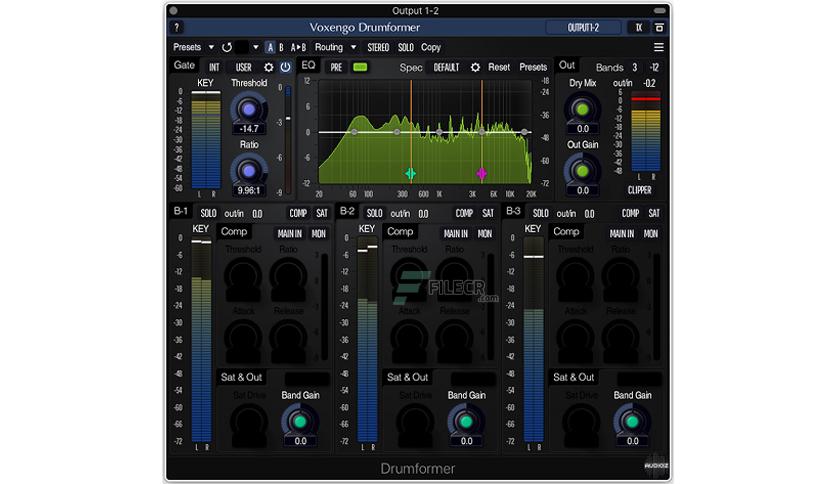
Task: Click the B-1 Band Gain value 0.0
Action: 300,441
